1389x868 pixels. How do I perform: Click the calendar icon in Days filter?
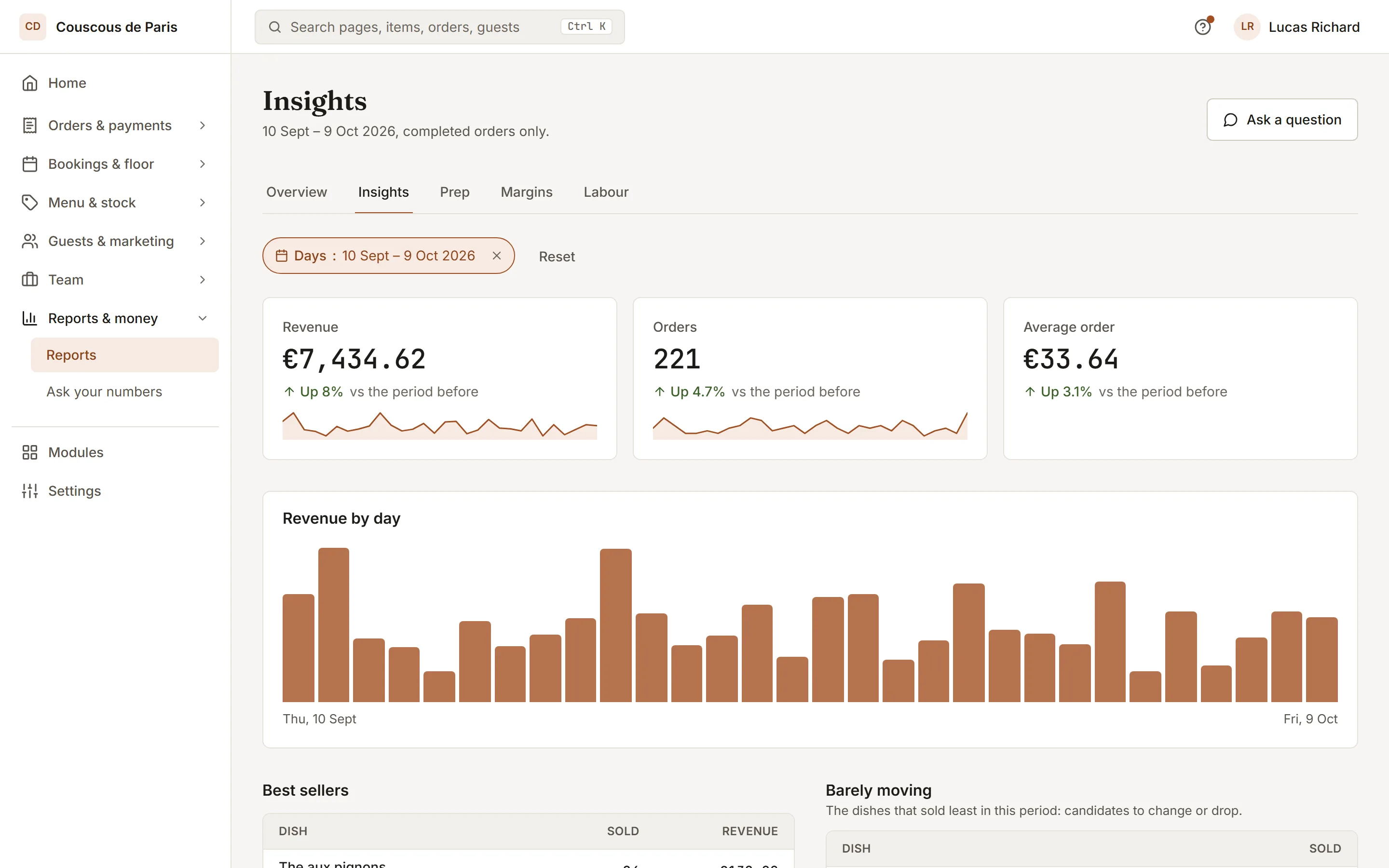(281, 256)
